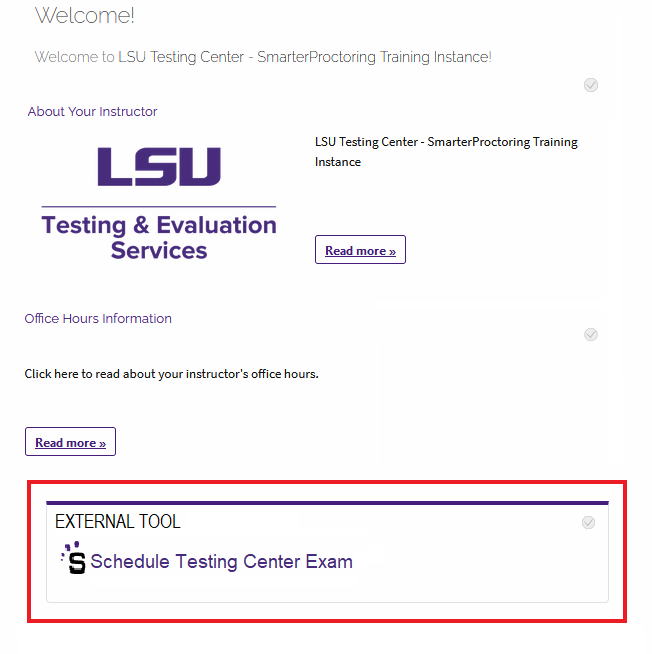Select the SmarterProctoring Training Instance instructor description

446,152
